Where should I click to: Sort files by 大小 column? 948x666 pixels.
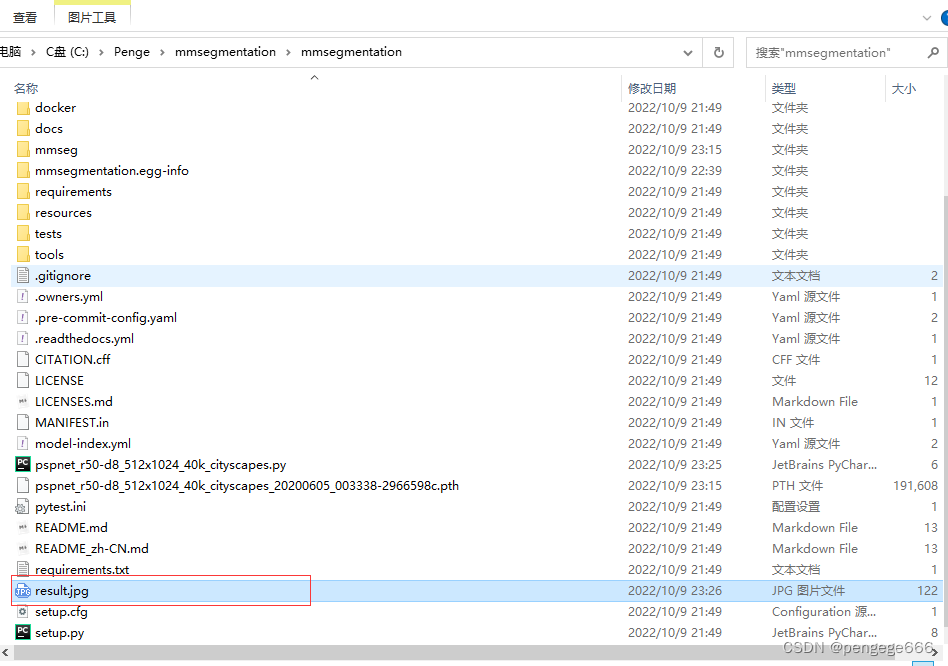pyautogui.click(x=903, y=88)
